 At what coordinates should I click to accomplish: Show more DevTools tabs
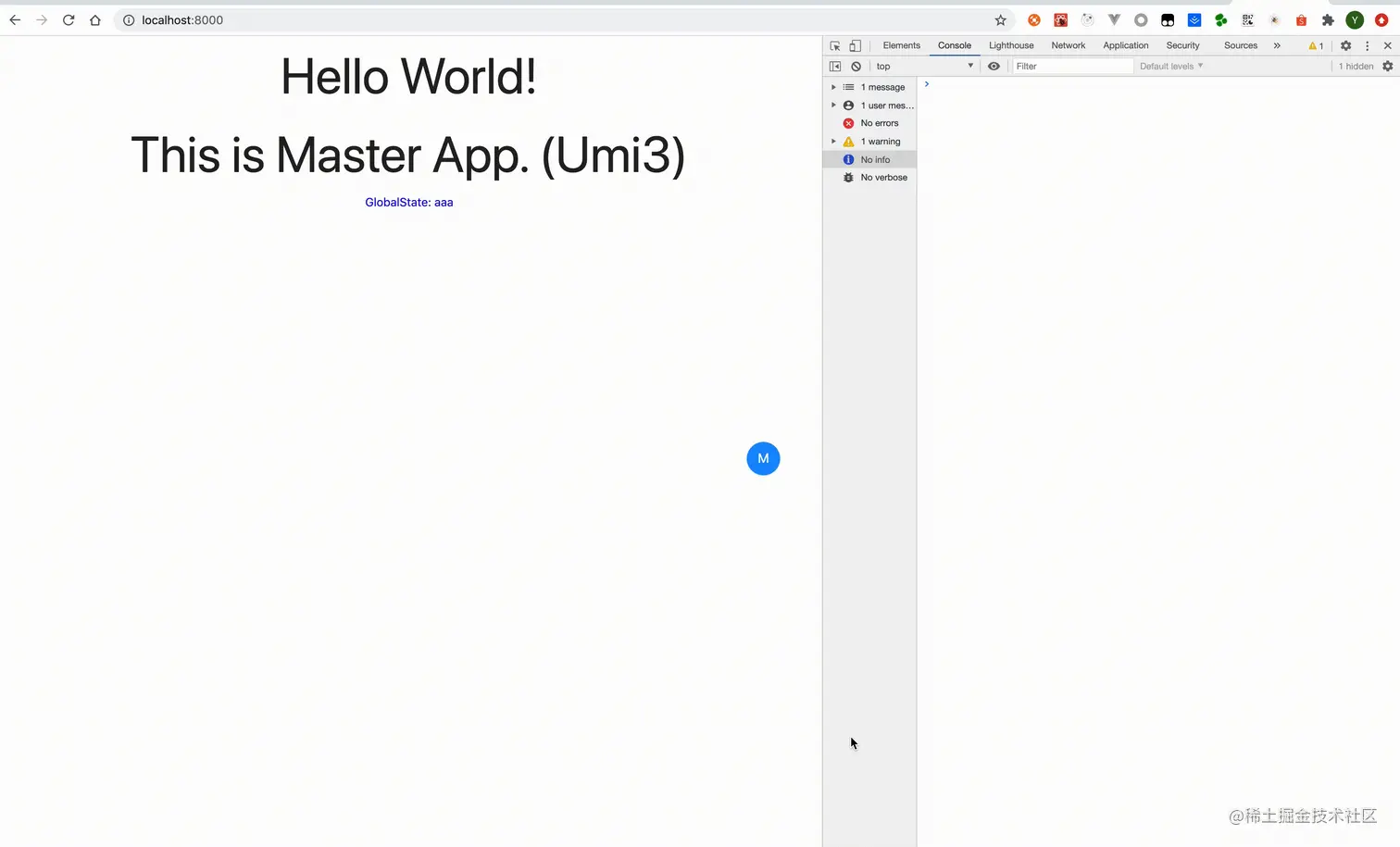(1277, 45)
